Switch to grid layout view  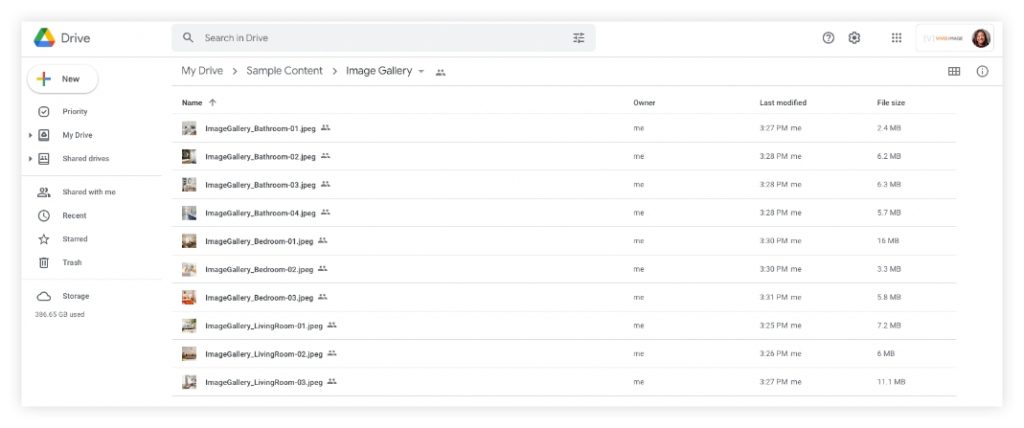[954, 71]
